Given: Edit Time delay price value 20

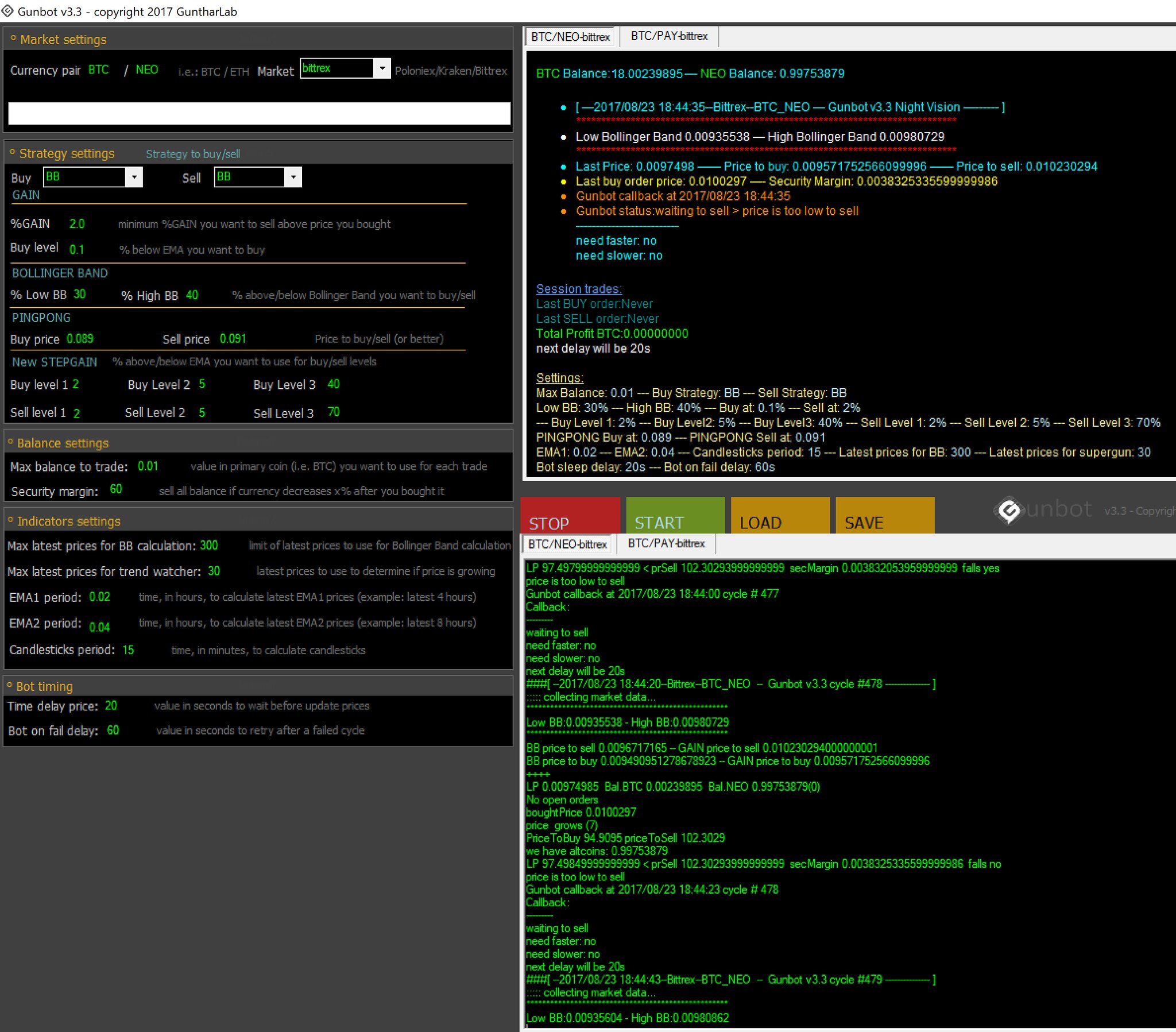Looking at the screenshot, I should tap(111, 706).
